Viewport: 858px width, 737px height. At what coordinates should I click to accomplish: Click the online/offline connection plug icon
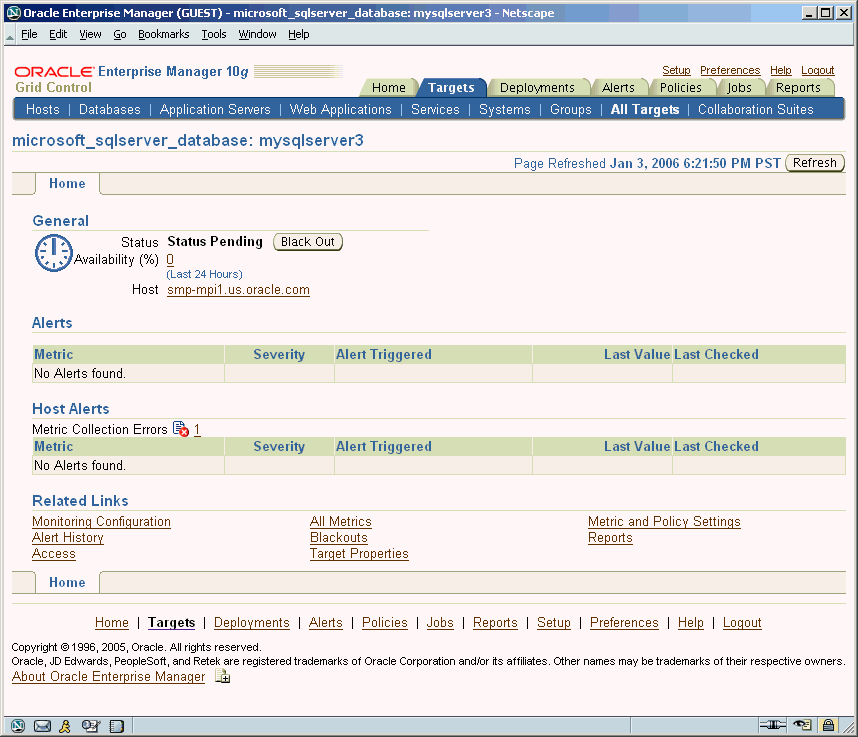click(x=772, y=725)
